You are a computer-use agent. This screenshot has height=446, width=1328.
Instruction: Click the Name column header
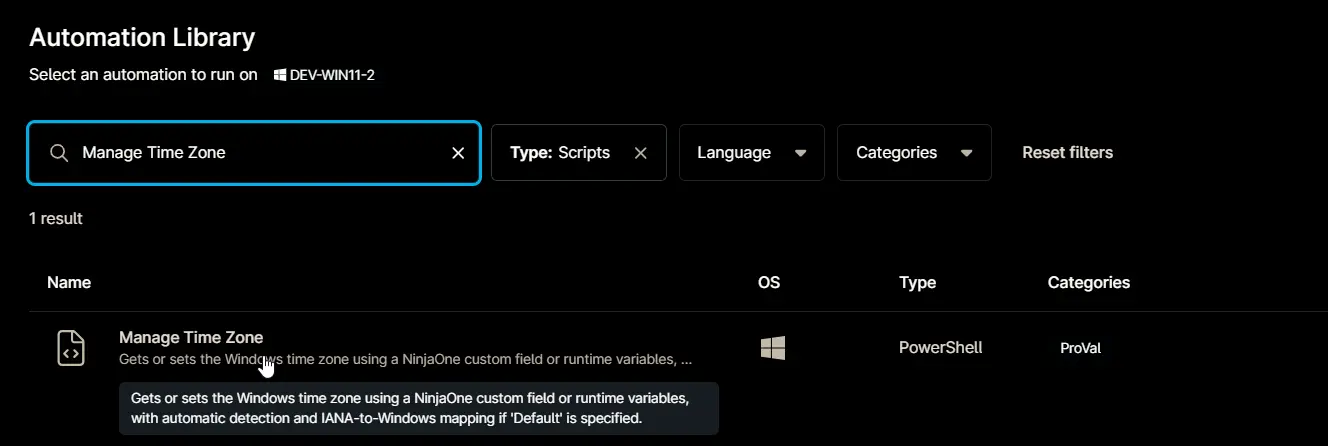(69, 282)
